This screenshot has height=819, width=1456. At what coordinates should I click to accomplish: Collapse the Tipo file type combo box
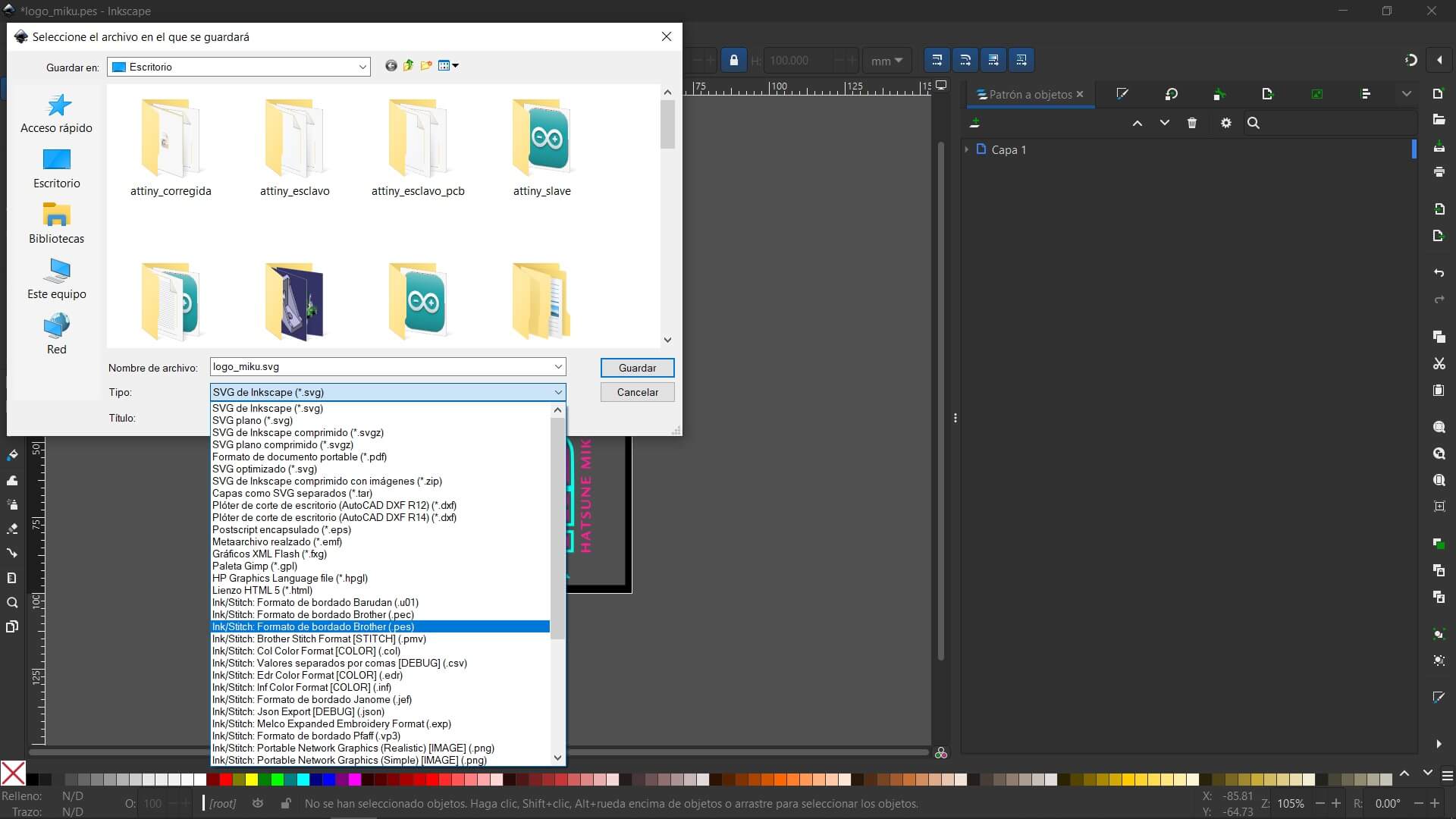coord(558,392)
